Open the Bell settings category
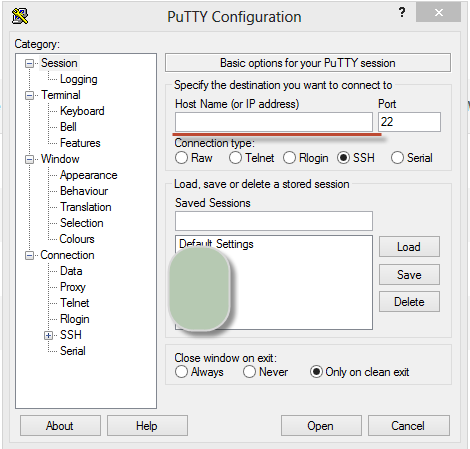Screen dimensions: 470x449 click(68, 127)
